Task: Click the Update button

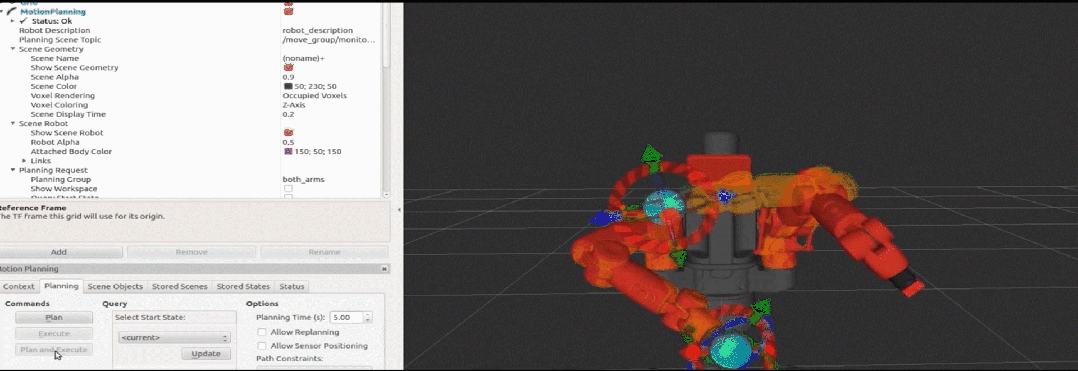Action: (206, 354)
